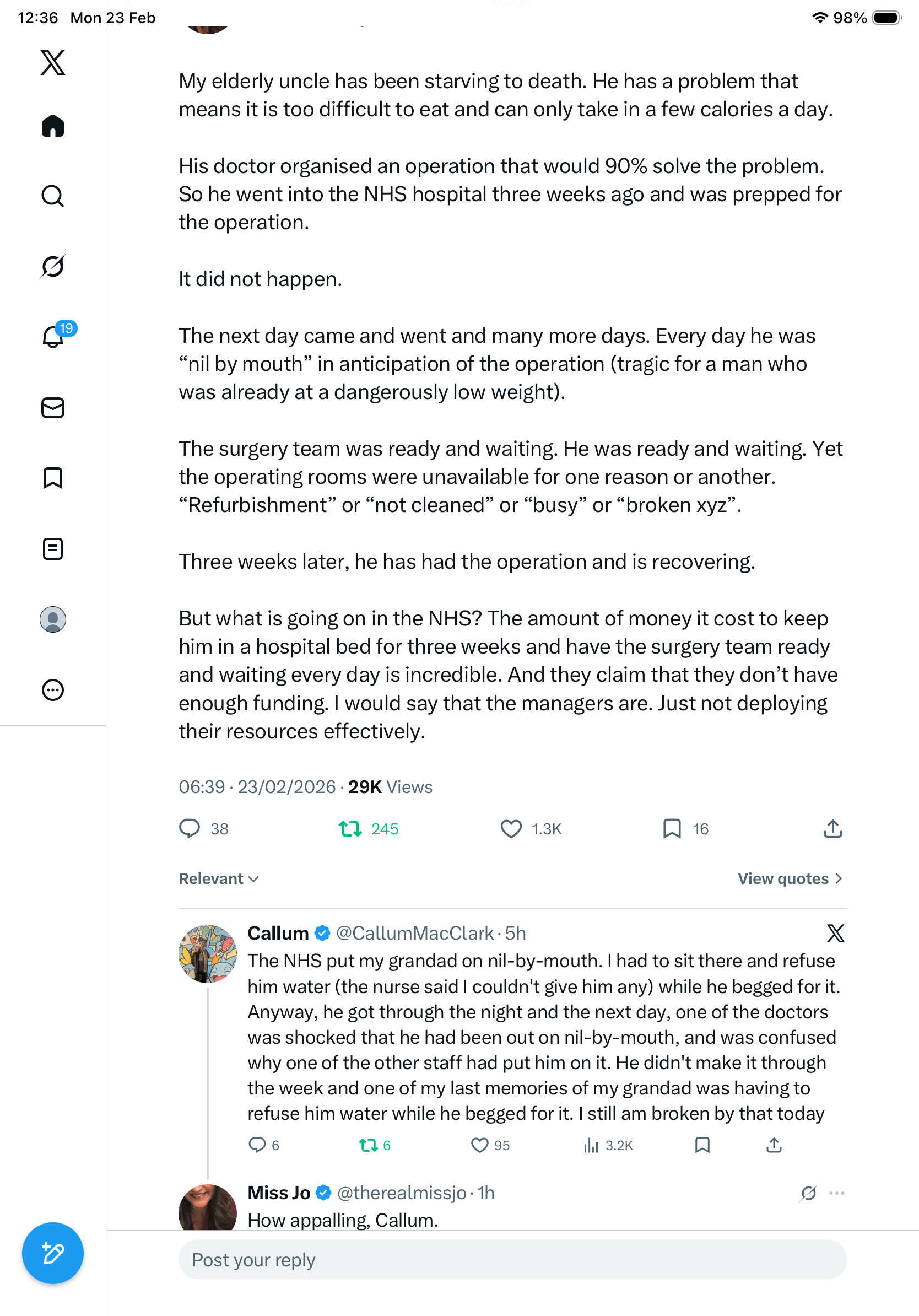
Task: Open Bookmarks in the sidebar
Action: pyautogui.click(x=53, y=478)
